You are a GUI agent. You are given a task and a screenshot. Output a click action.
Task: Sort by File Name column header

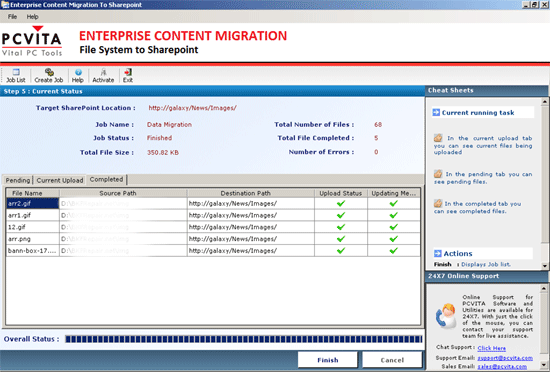coord(33,193)
